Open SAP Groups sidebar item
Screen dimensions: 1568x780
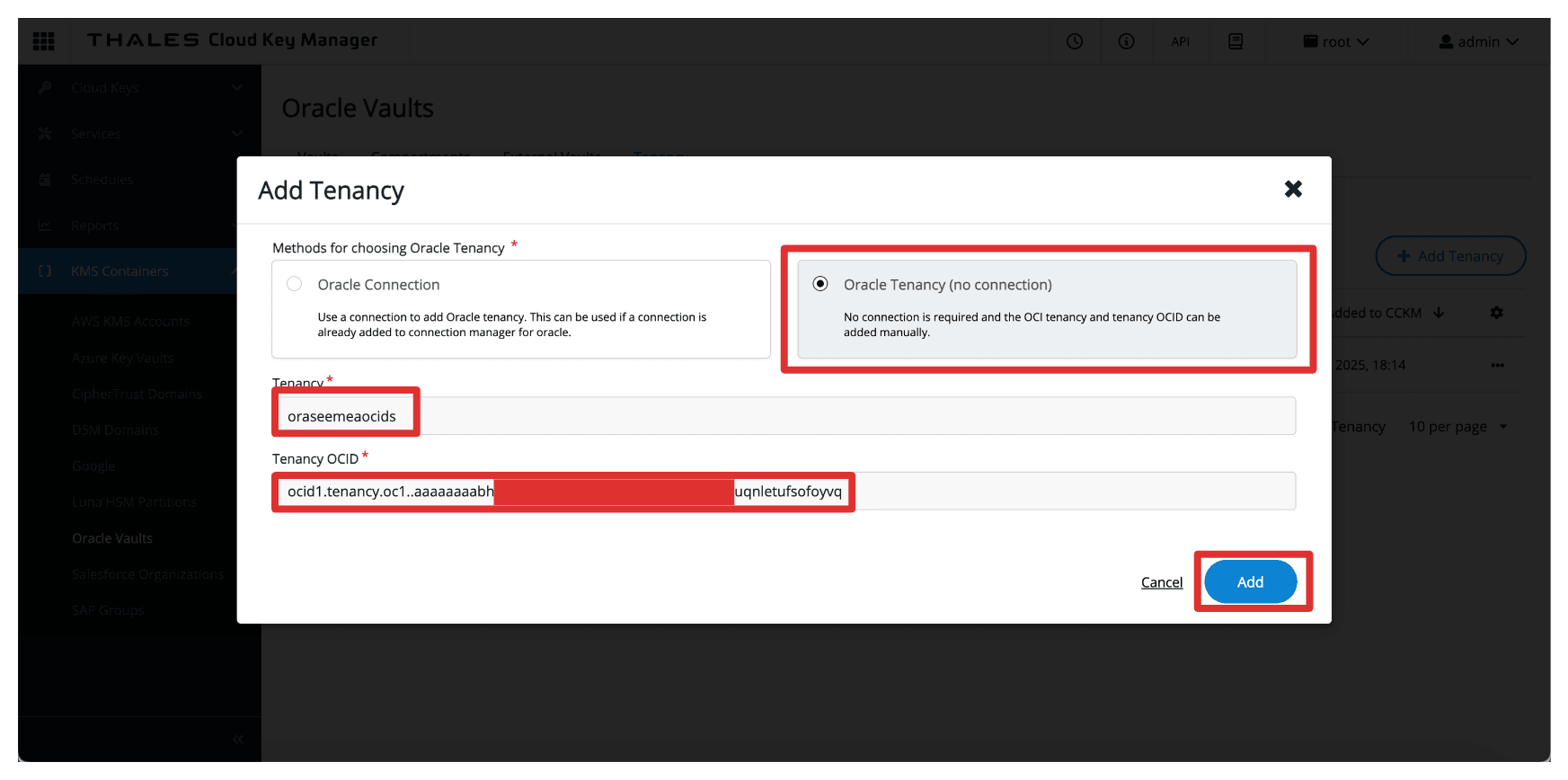[x=108, y=609]
